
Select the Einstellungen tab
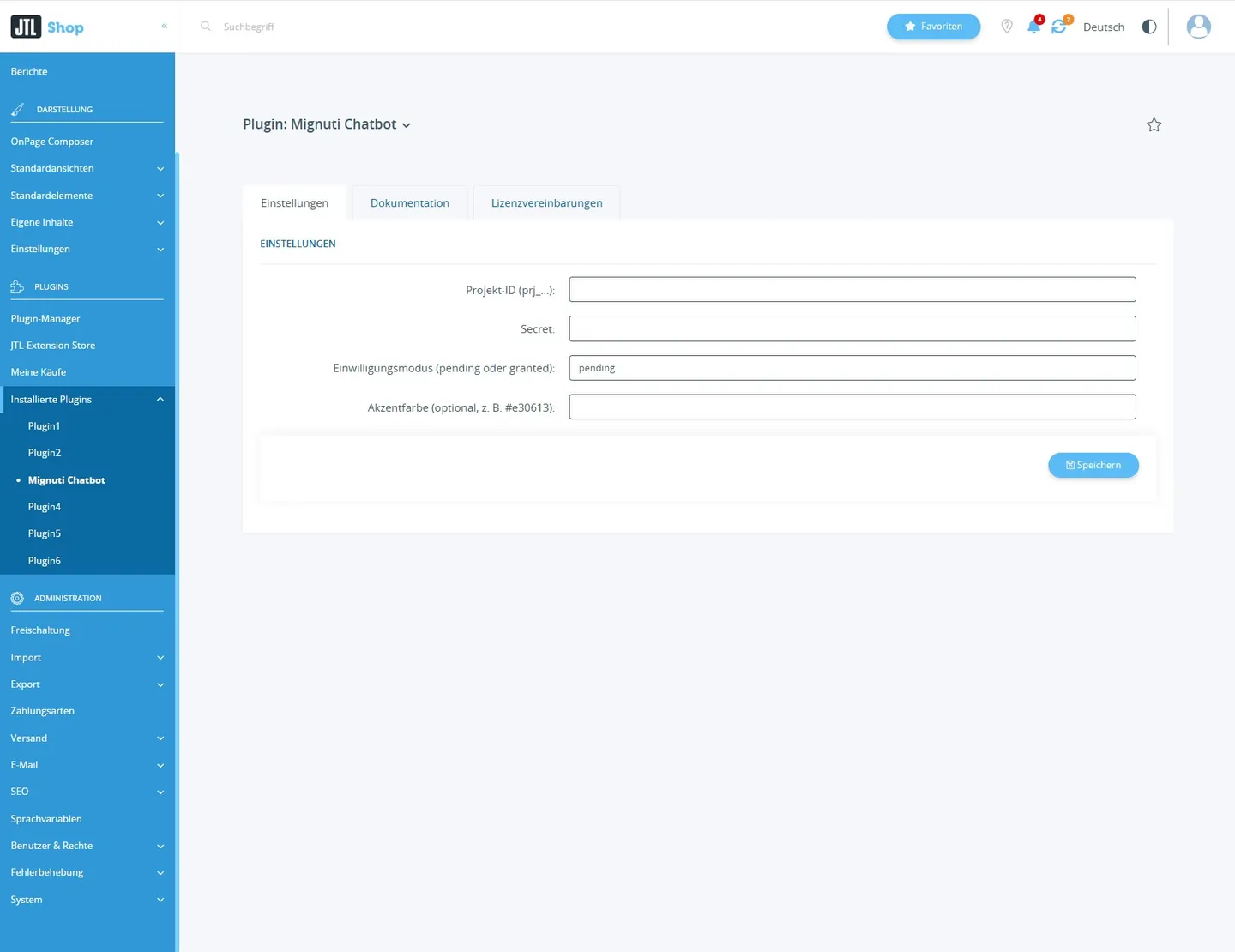click(x=295, y=203)
